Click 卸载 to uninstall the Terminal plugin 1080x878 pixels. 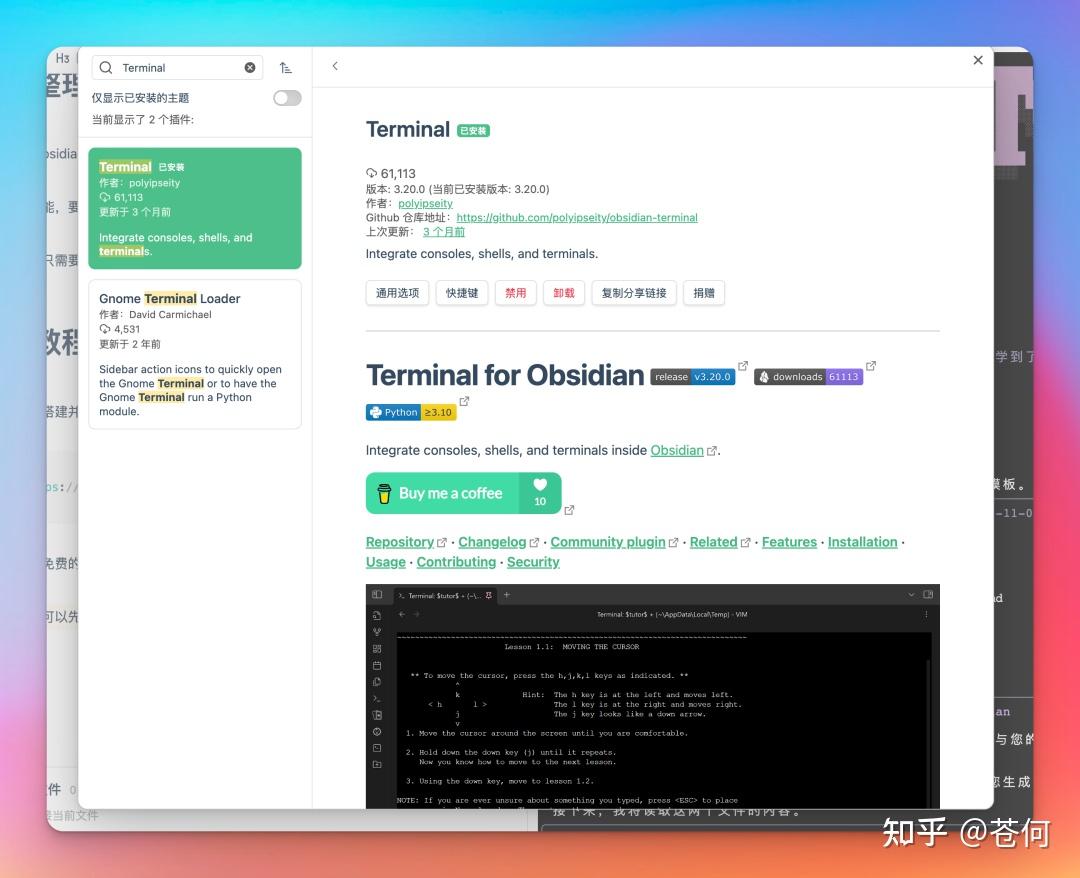click(x=564, y=292)
